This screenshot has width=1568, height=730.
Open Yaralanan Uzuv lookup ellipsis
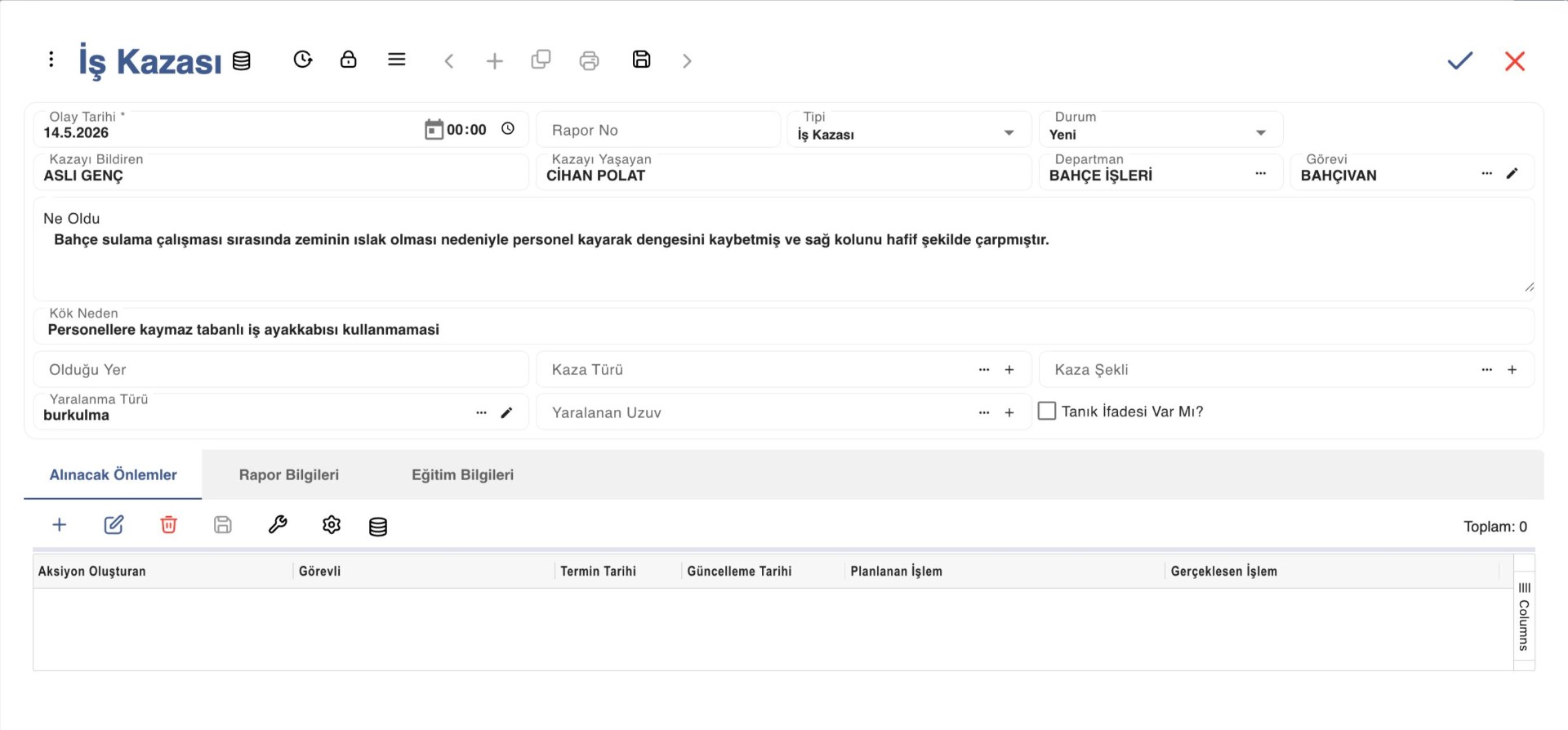[984, 412]
